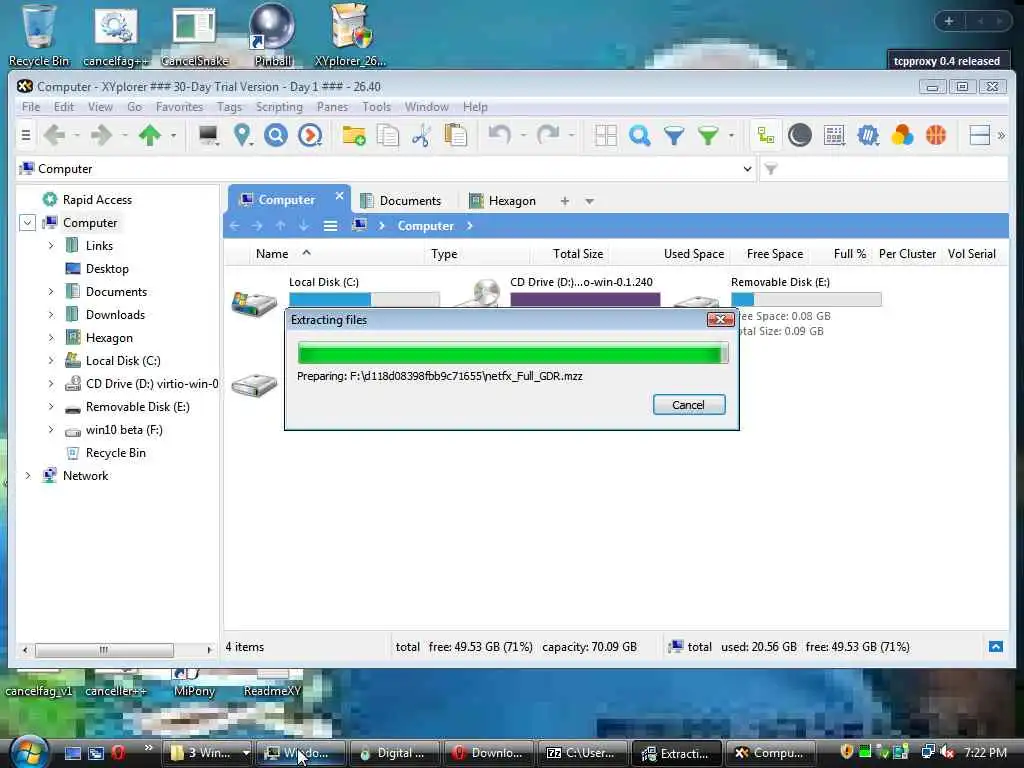Open the tab list dropdown arrow
The image size is (1024, 768).
coord(590,201)
